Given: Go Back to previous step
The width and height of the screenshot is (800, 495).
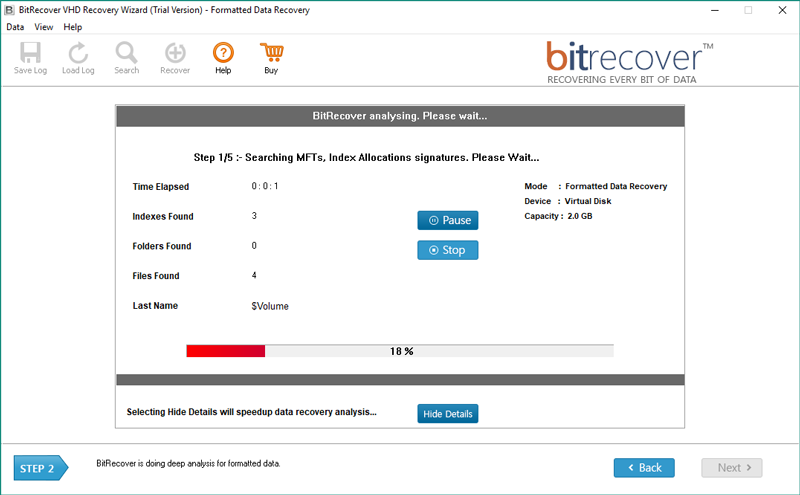Looking at the screenshot, I should pos(644,467).
